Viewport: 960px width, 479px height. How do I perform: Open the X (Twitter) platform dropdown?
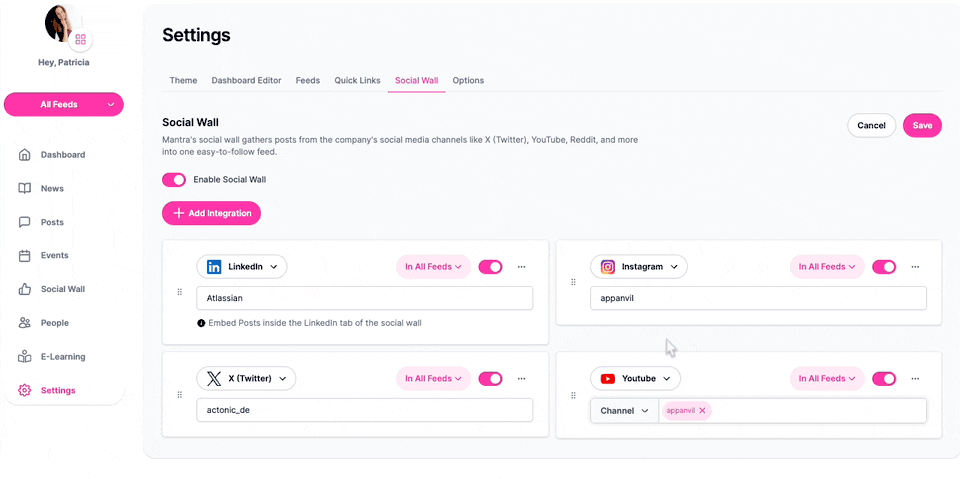click(246, 379)
